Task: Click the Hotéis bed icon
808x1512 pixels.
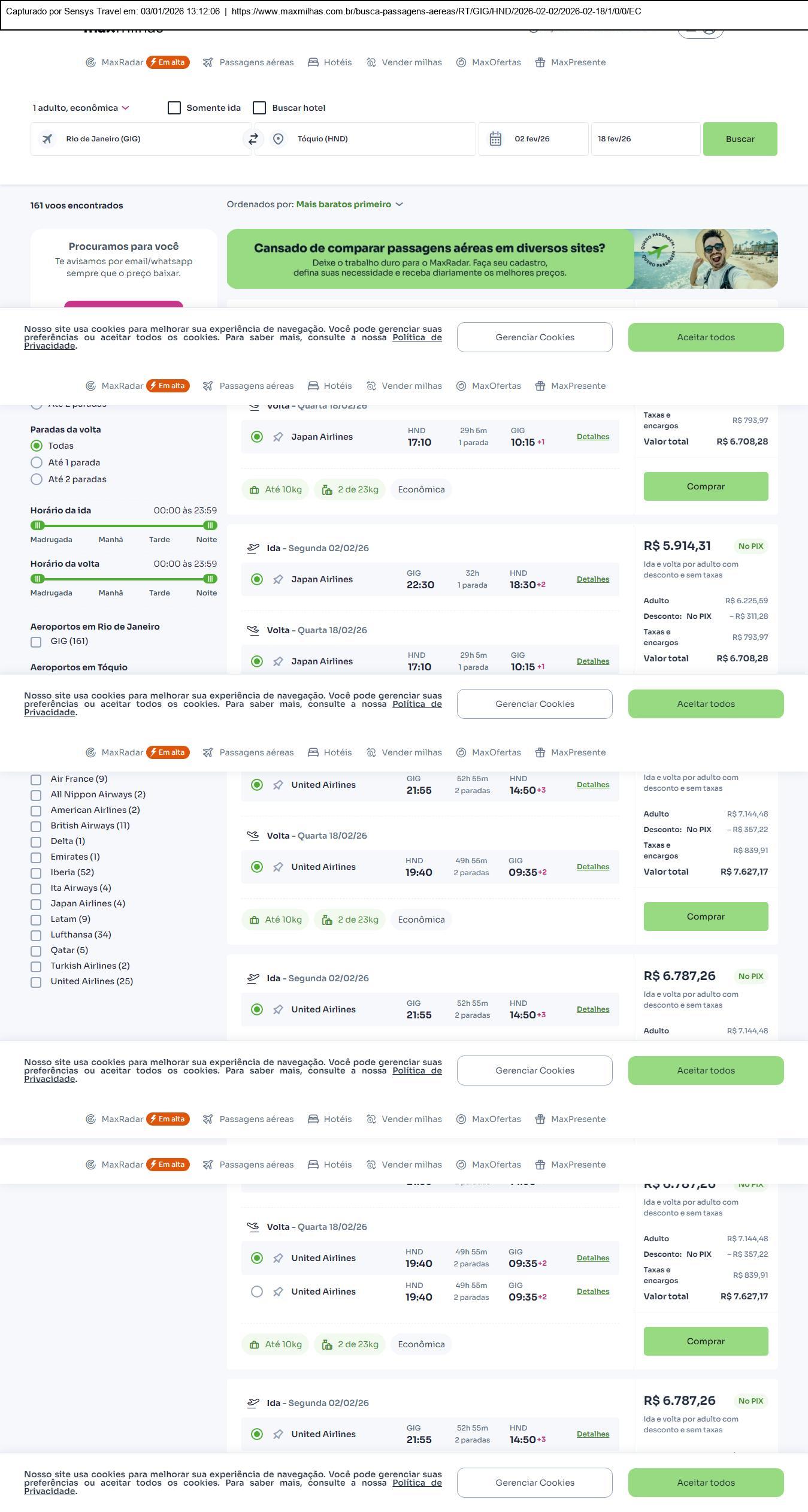Action: pyautogui.click(x=313, y=62)
